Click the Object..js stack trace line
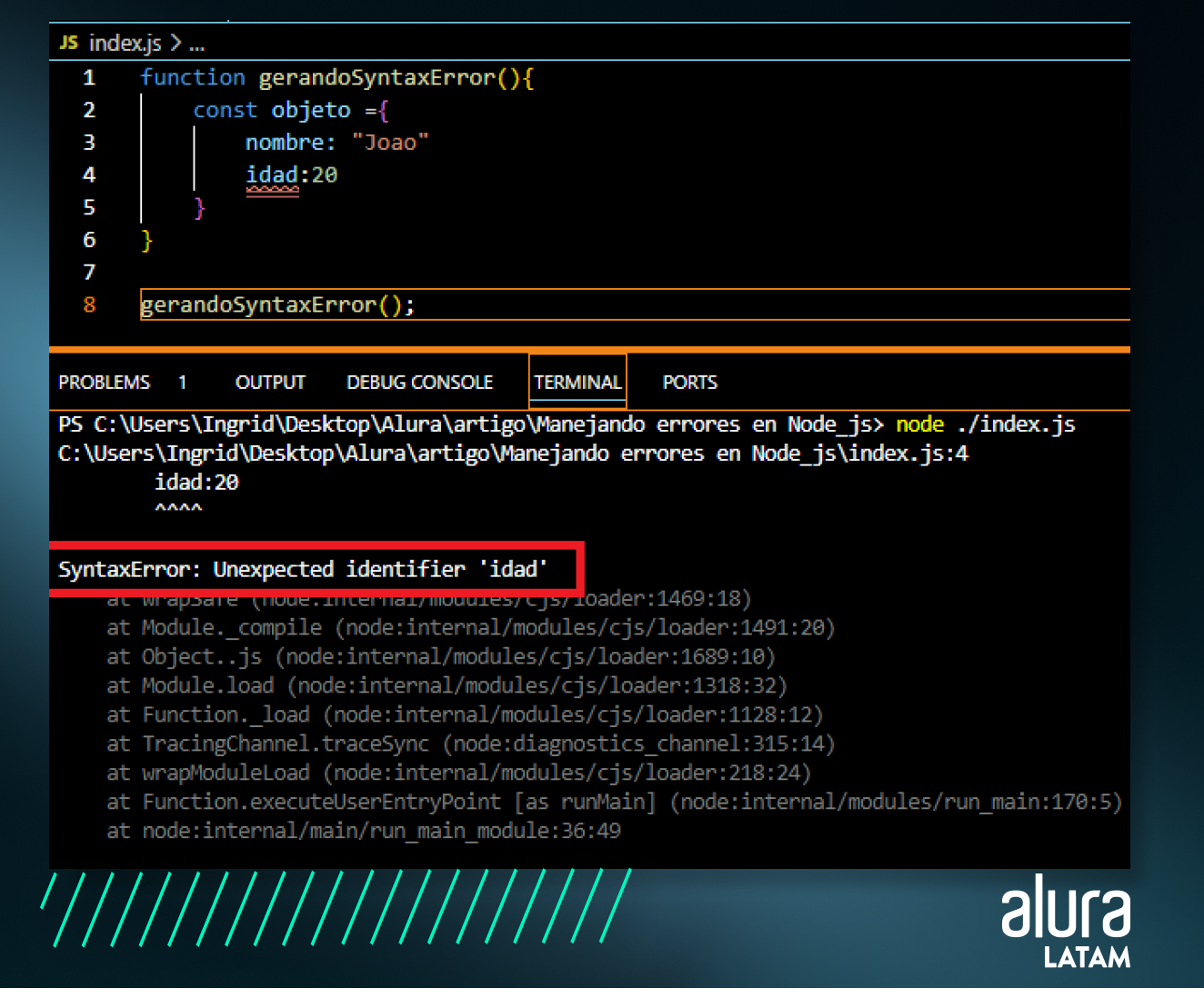1204x998 pixels. tap(440, 657)
